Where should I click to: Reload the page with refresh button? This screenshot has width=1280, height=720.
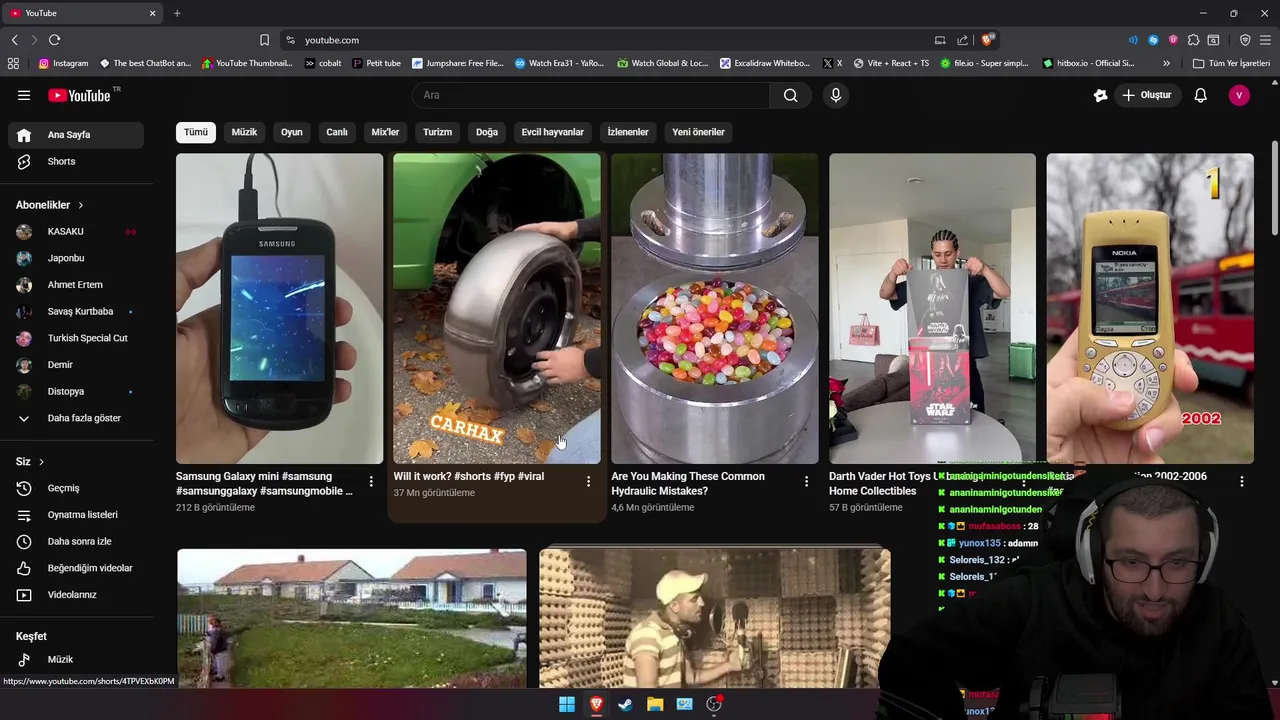tap(54, 40)
